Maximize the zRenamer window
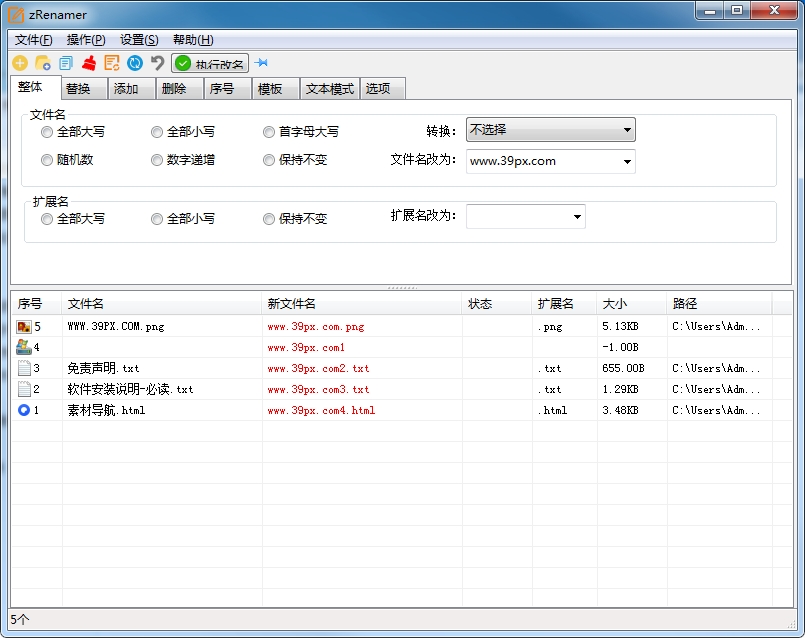805x638 pixels. click(737, 11)
